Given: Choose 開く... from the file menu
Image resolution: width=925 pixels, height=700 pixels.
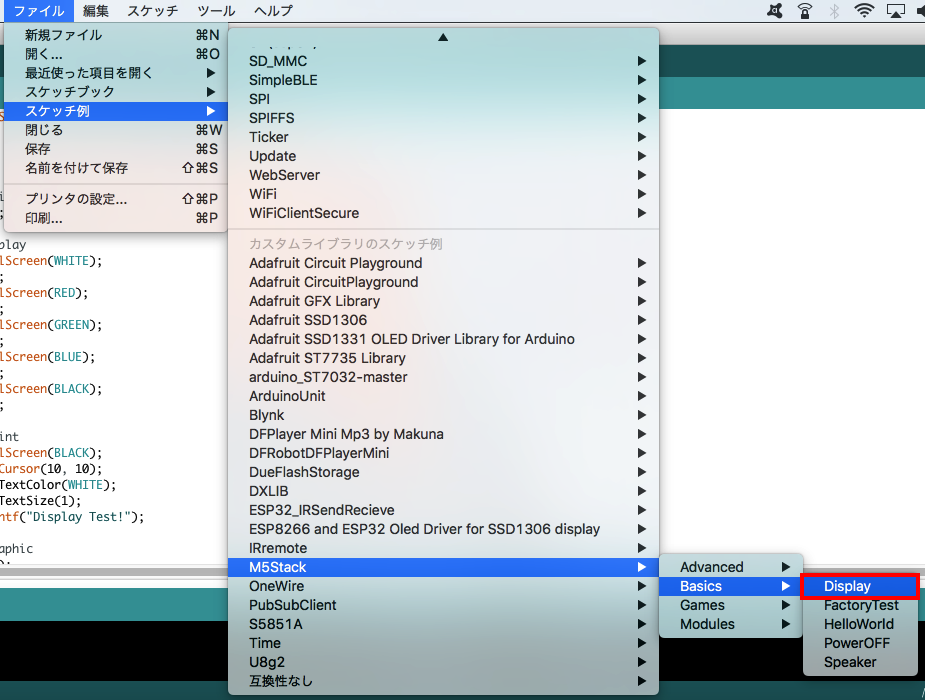Looking at the screenshot, I should click(x=116, y=54).
